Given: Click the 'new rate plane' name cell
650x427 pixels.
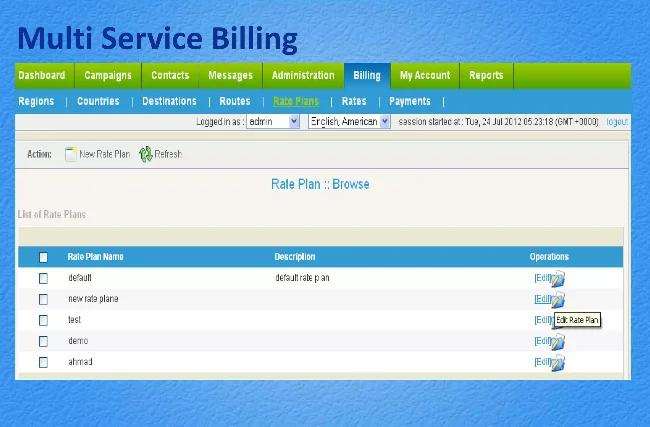Looking at the screenshot, I should (93, 299).
